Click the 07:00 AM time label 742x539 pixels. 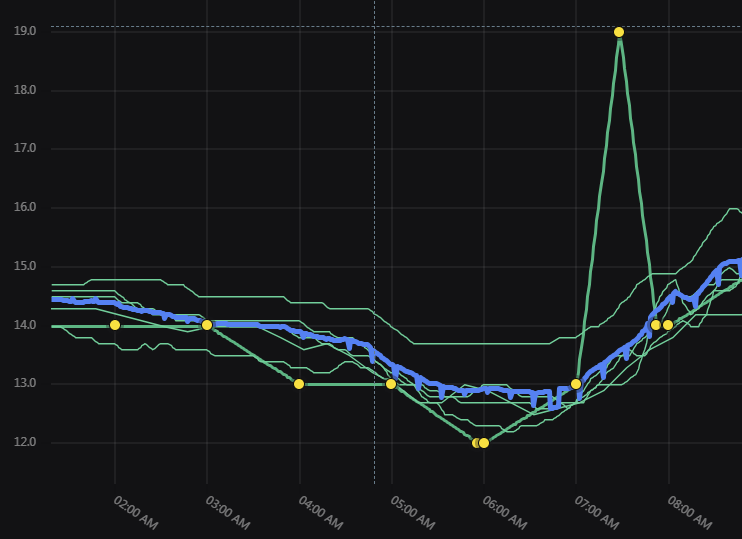pyautogui.click(x=597, y=513)
